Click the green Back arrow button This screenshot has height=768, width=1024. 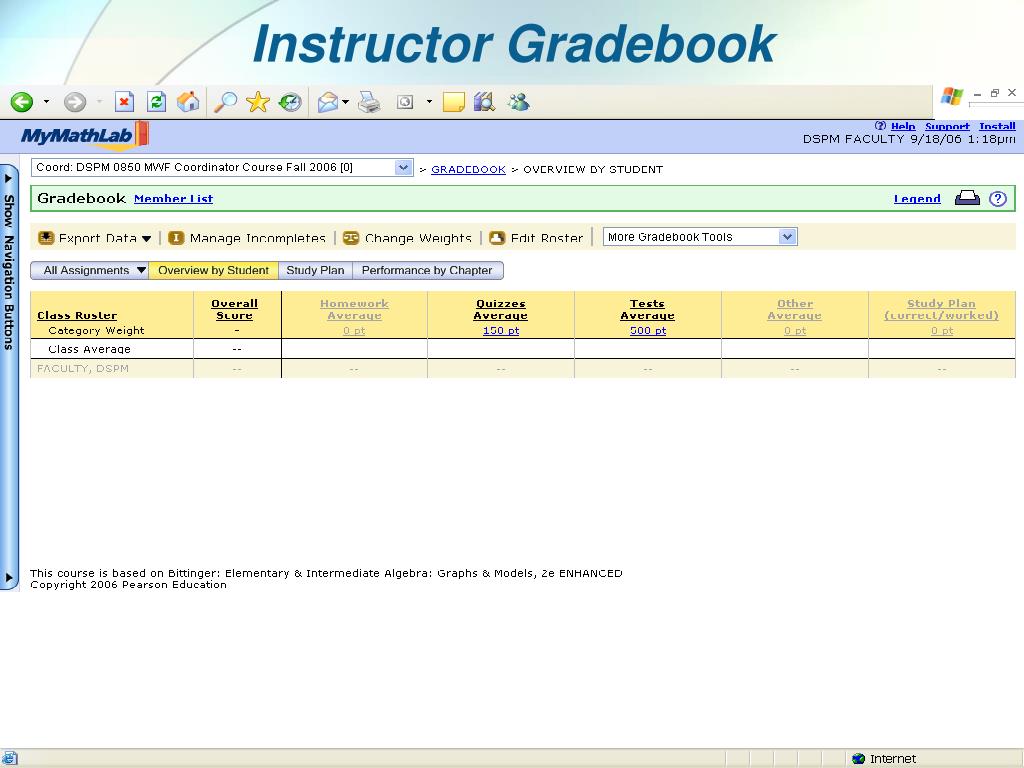click(22, 102)
